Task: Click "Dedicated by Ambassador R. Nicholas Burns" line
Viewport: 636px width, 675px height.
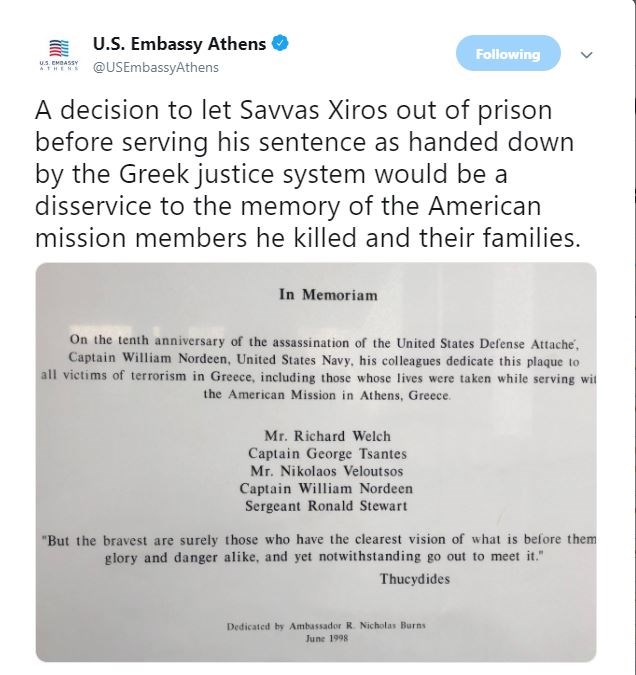Action: [326, 626]
